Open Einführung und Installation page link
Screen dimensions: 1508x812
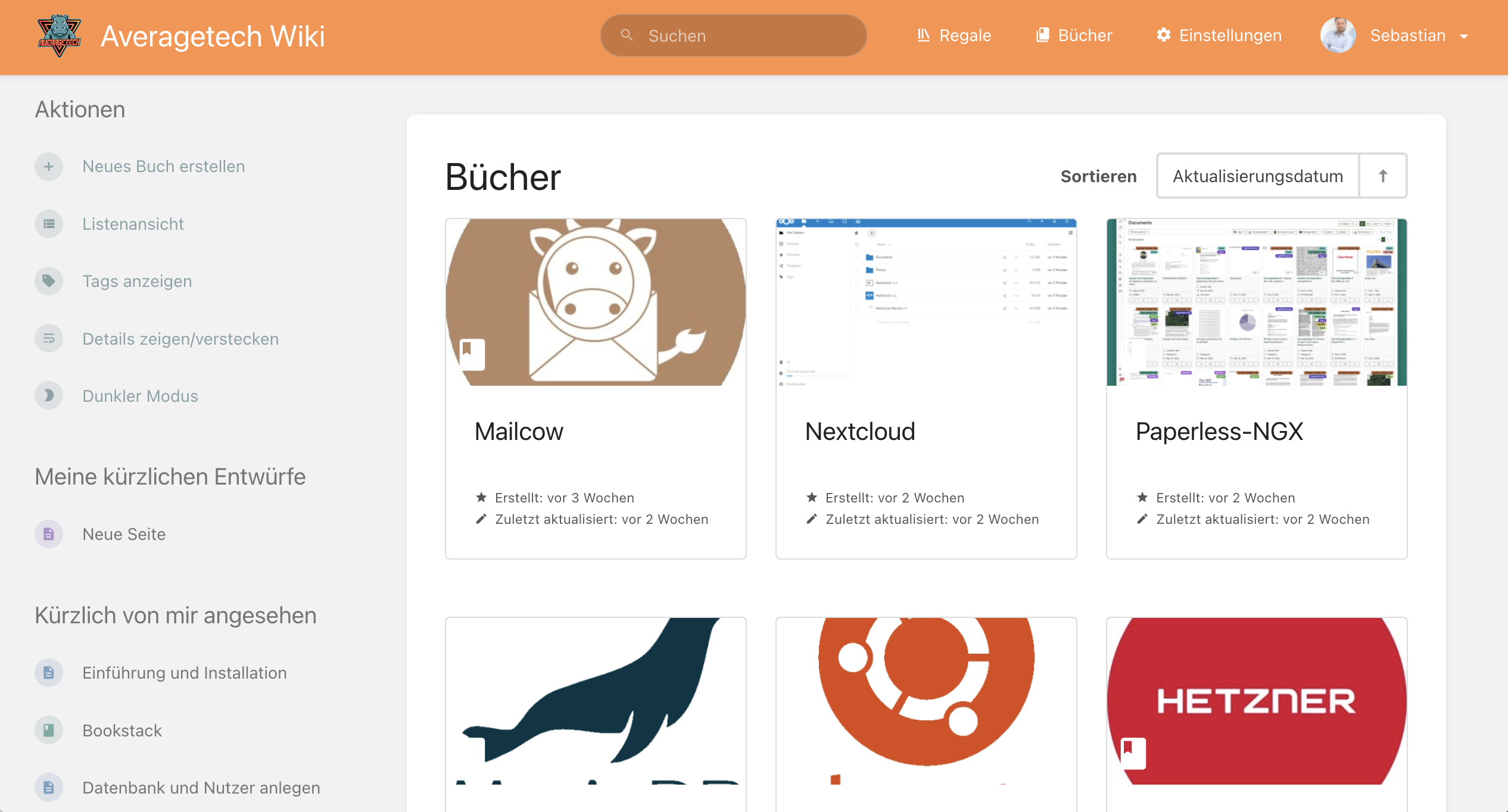[184, 673]
